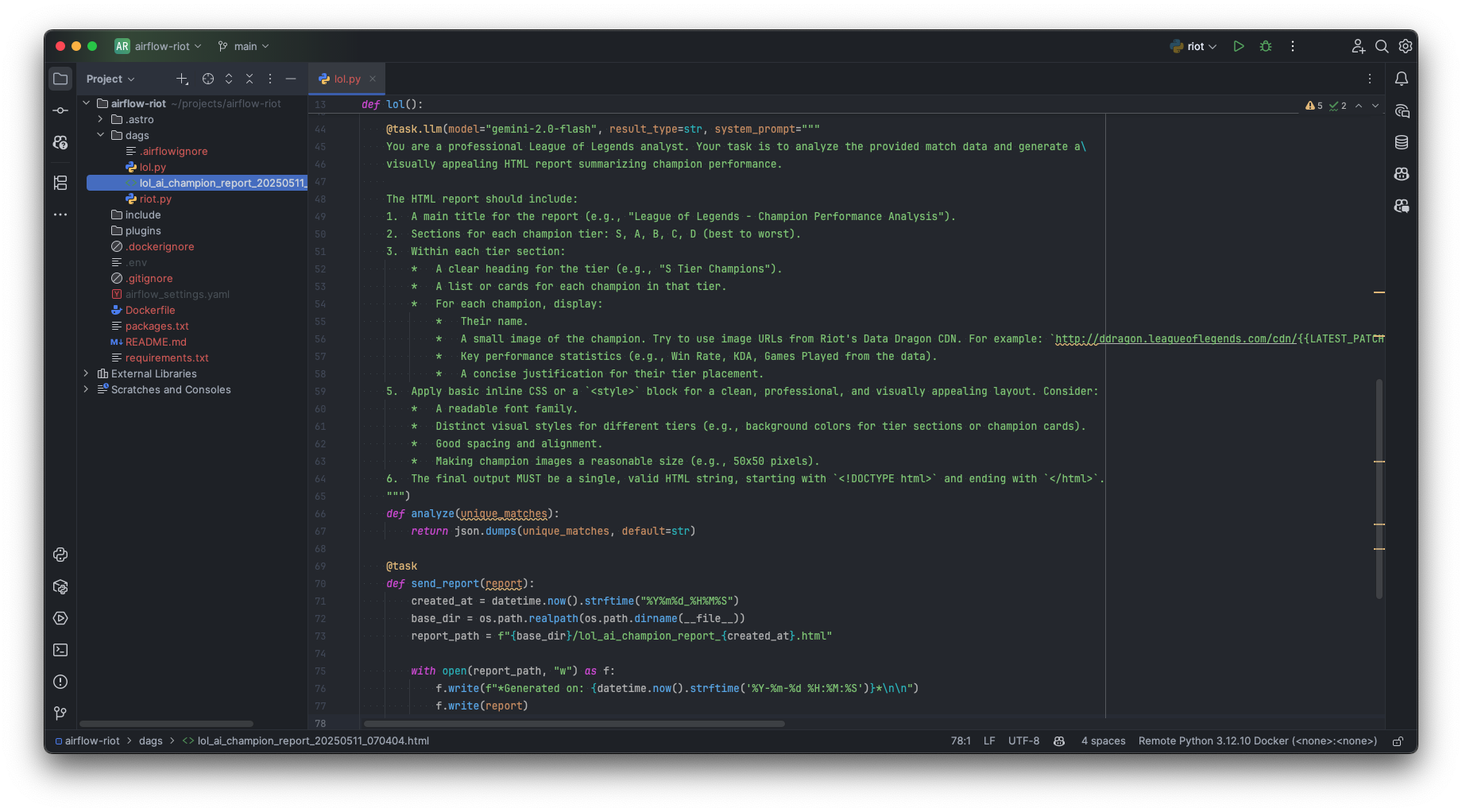
Task: Toggle the read-only lock in status bar
Action: tap(1398, 741)
